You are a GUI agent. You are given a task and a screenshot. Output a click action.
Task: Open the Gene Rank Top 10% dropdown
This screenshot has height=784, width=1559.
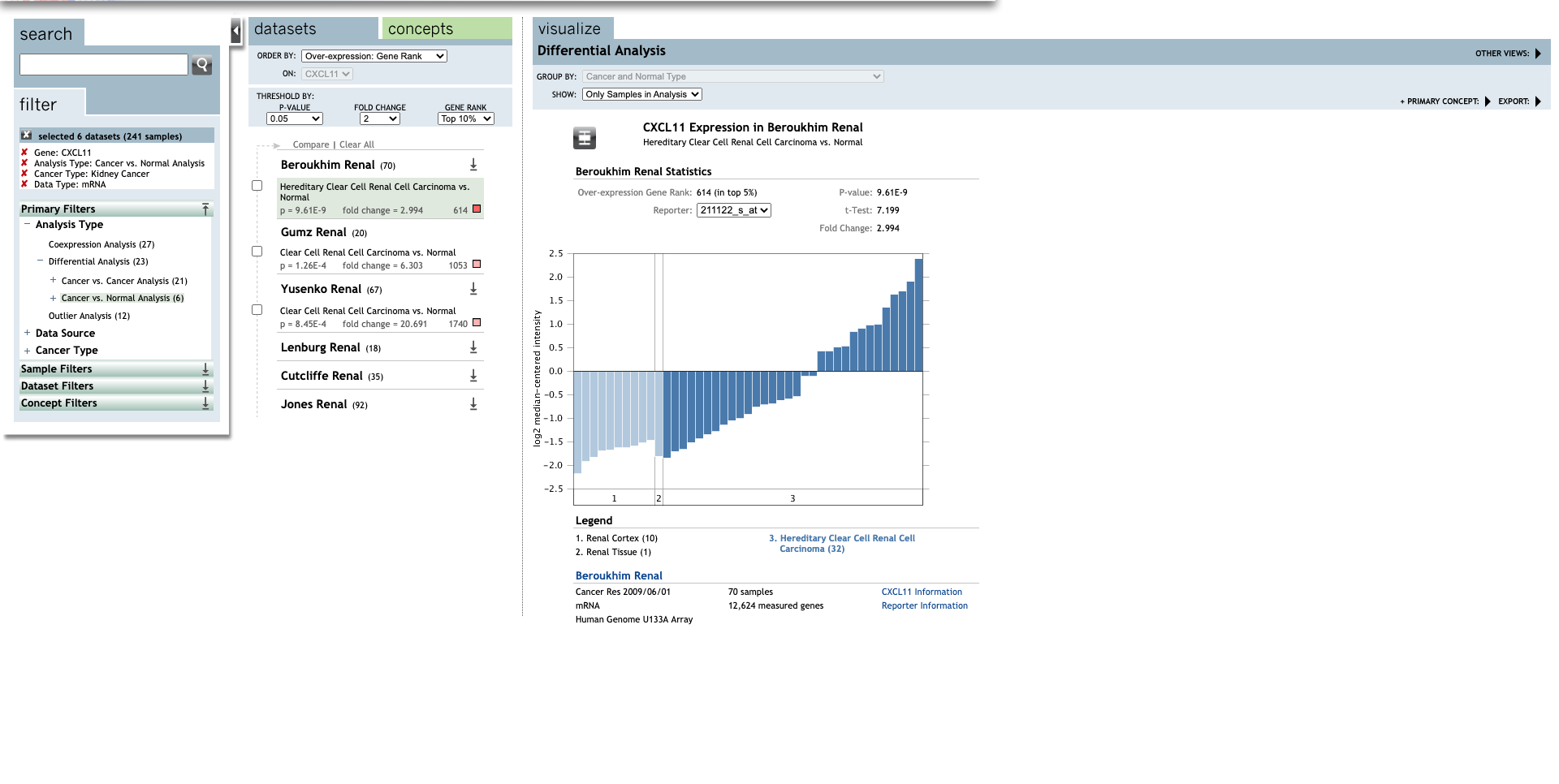click(x=466, y=118)
